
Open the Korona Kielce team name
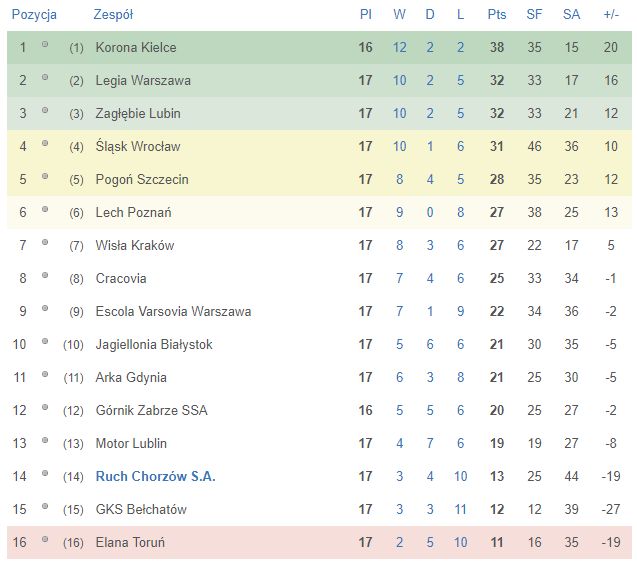click(136, 48)
